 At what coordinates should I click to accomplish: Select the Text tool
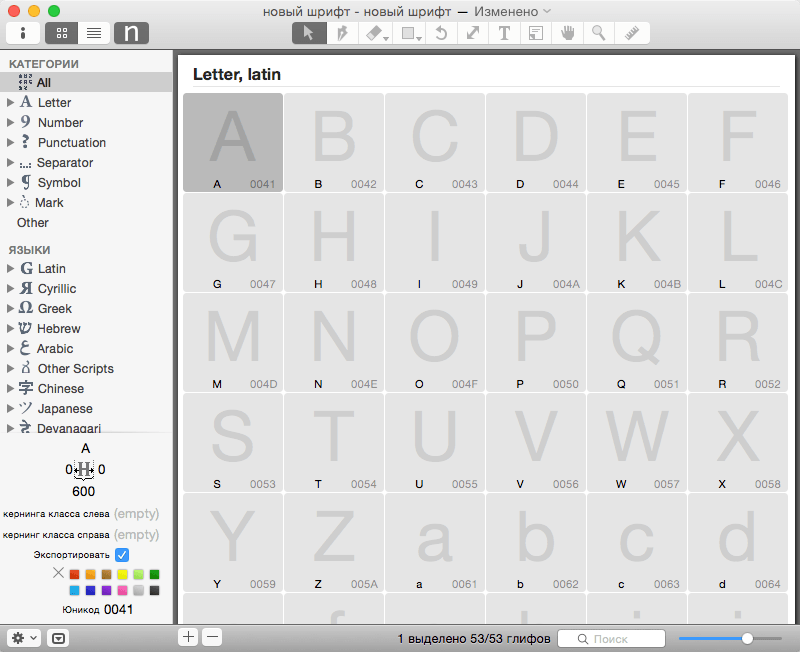coord(504,33)
